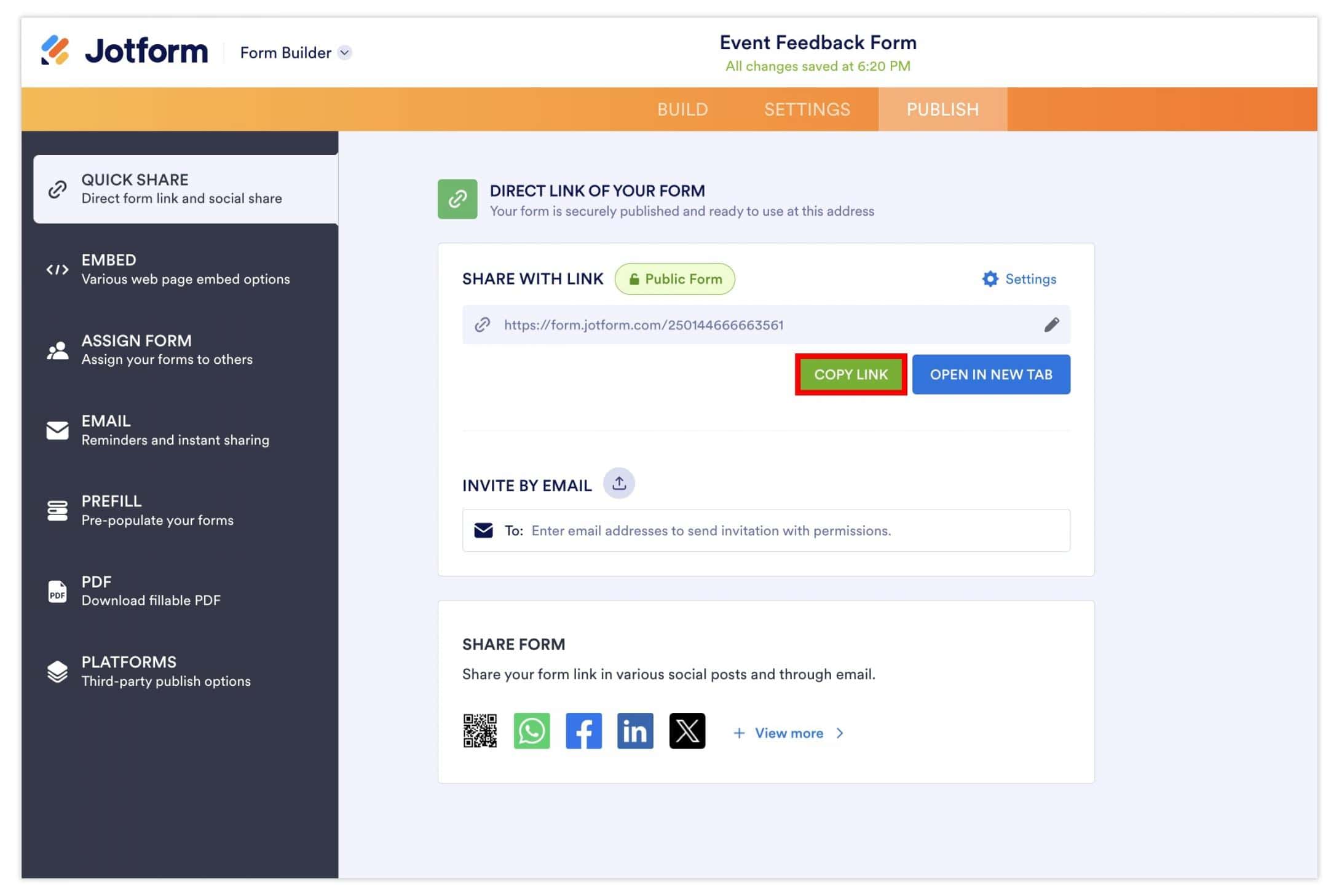Expand View more sharing options
Image resolution: width=1339 pixels, height=896 pixels.
pos(789,733)
